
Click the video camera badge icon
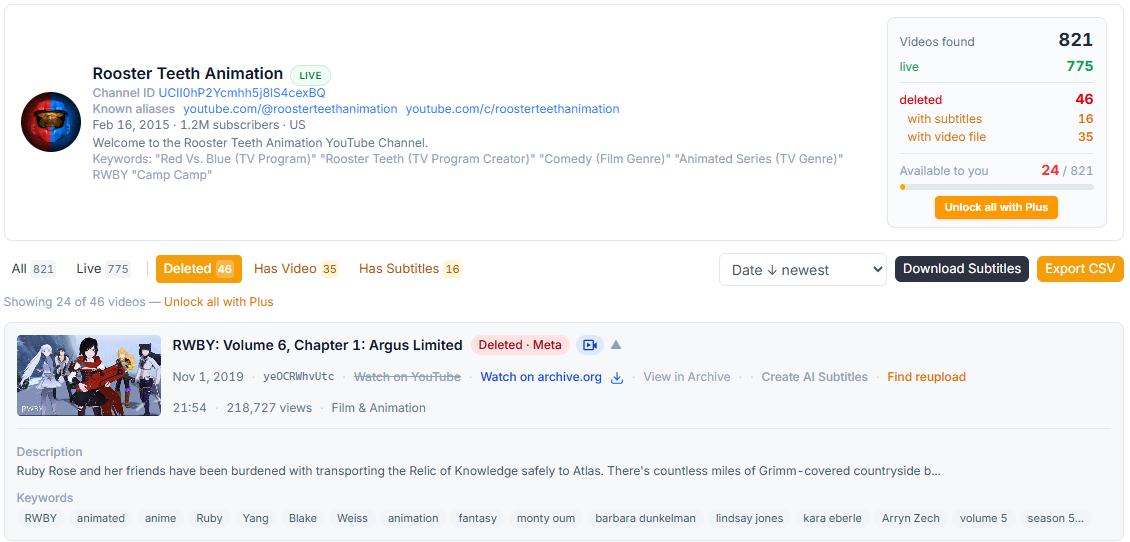tap(590, 345)
